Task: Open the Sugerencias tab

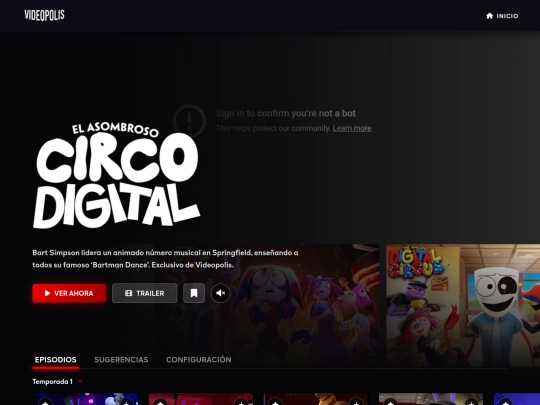Action: (121, 360)
